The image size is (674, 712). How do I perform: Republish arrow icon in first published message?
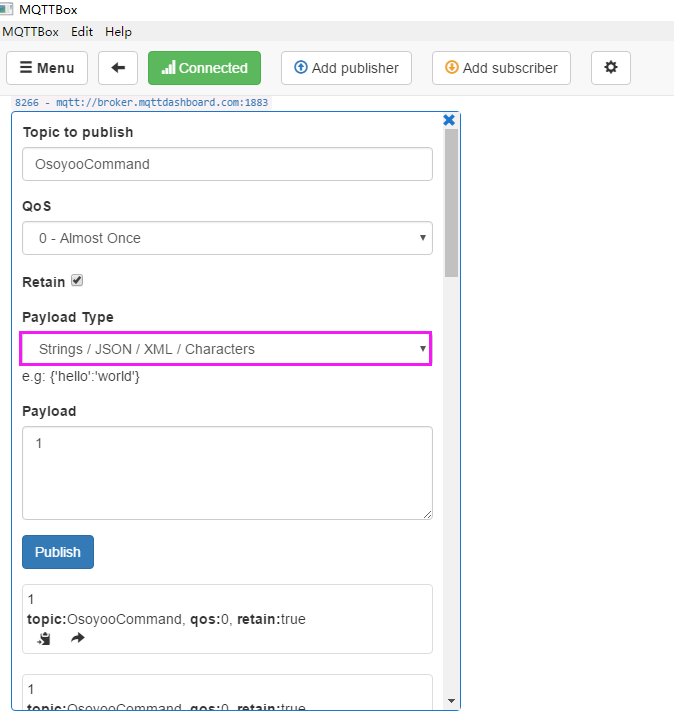coord(78,638)
